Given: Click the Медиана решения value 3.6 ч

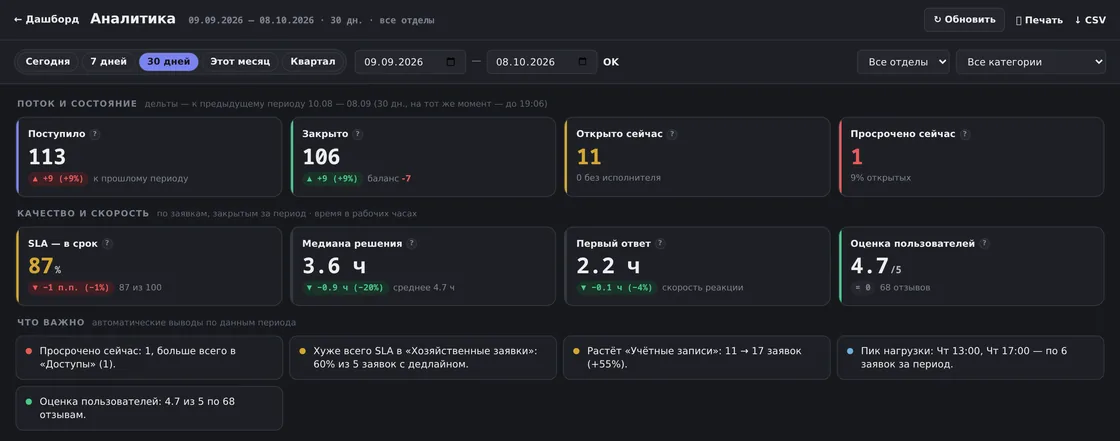Looking at the screenshot, I should 334,267.
